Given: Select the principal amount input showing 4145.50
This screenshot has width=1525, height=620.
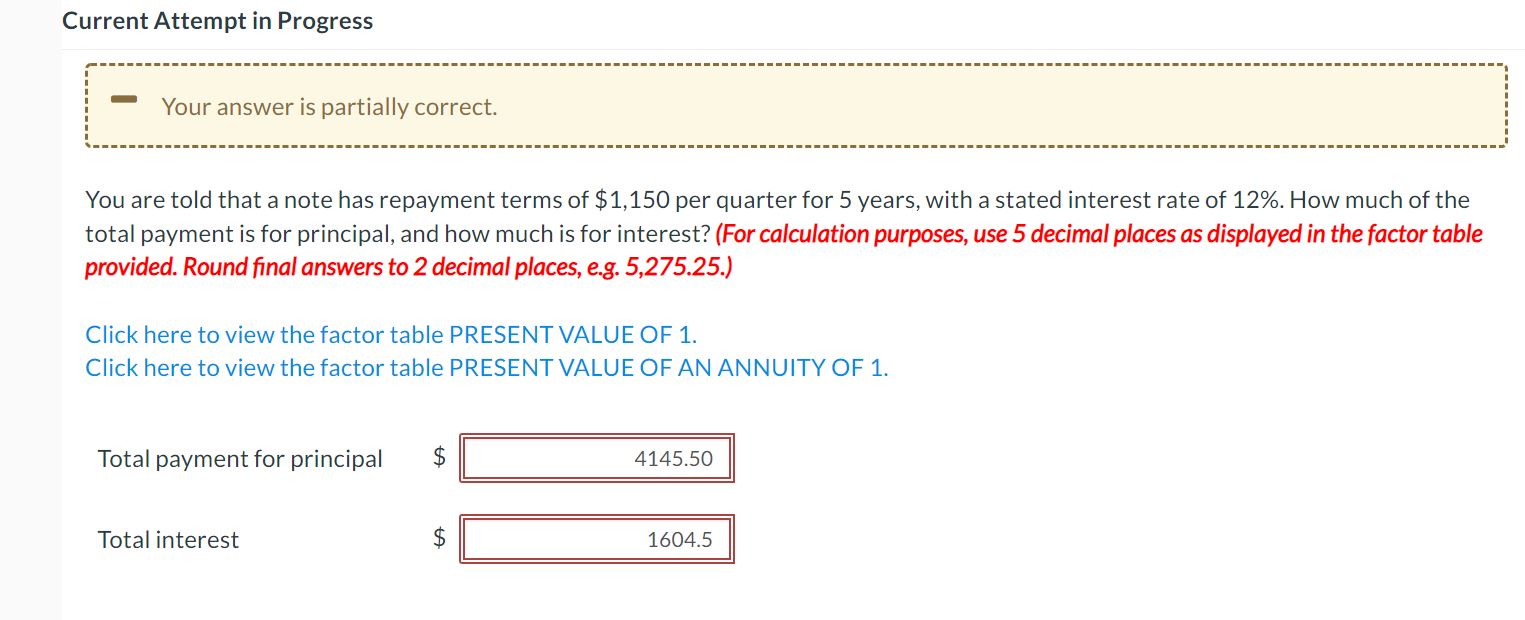Looking at the screenshot, I should click(x=596, y=458).
